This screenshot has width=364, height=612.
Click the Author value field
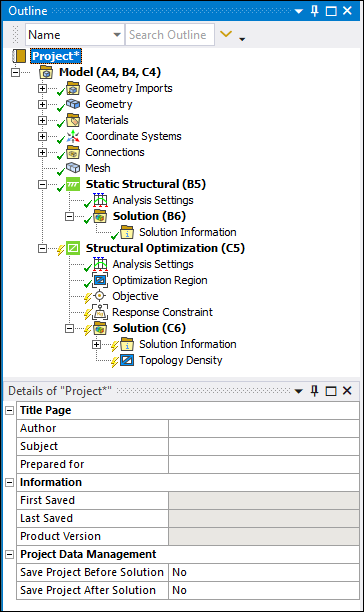click(264, 429)
